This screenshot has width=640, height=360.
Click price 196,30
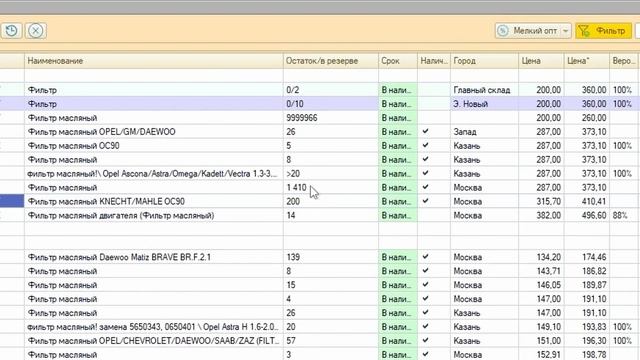[594, 341]
